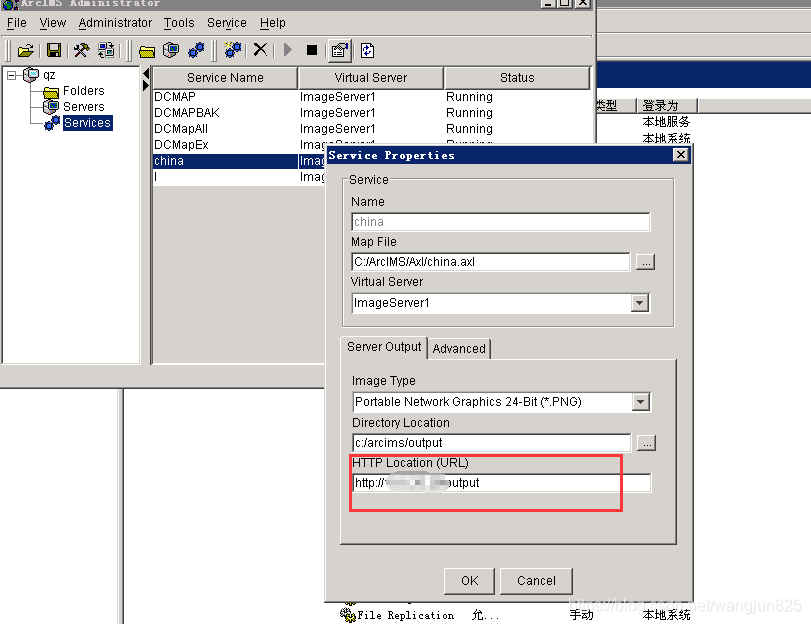Select the Folders tree item
Image resolution: width=811 pixels, height=624 pixels.
(83, 91)
